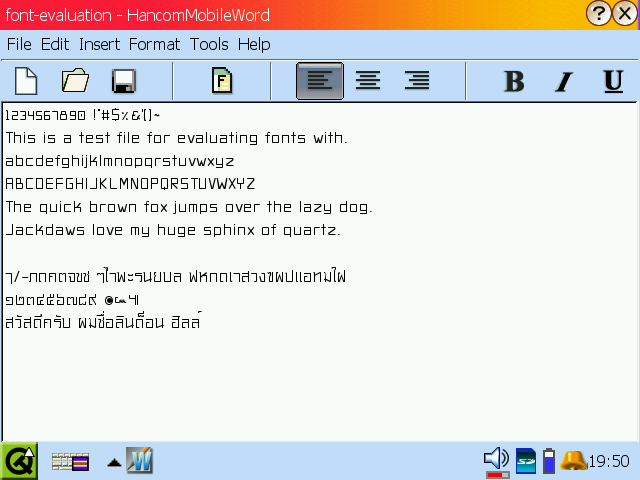Click the Open folder icon in the toolbar
The height and width of the screenshot is (480, 640).
click(76, 81)
